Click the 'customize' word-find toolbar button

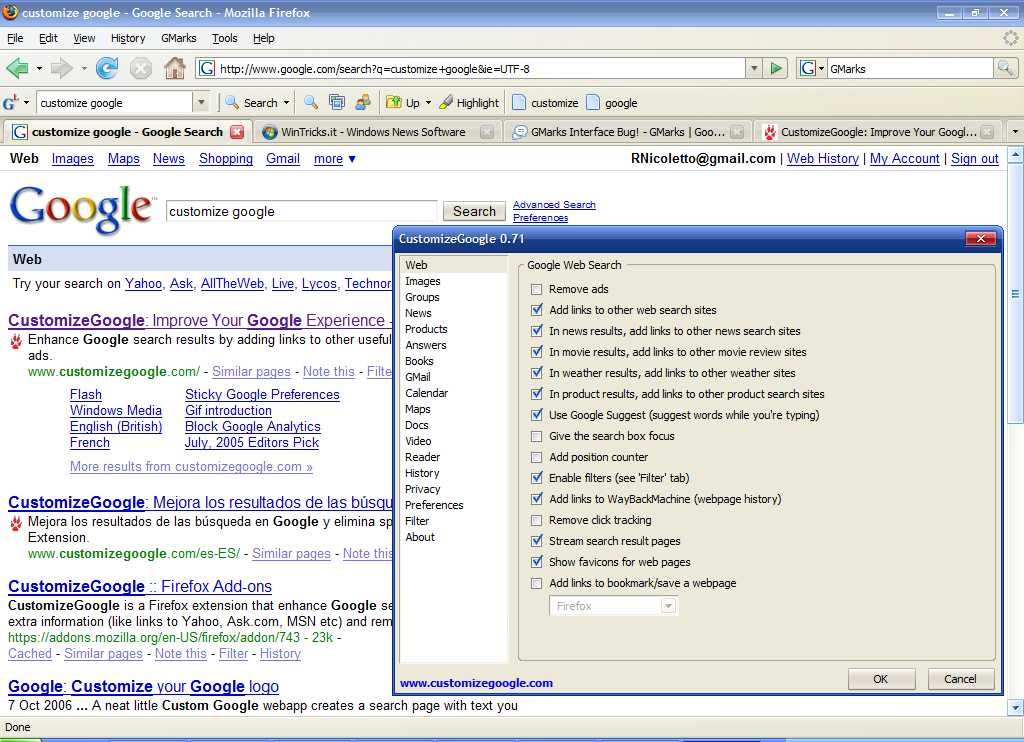[545, 103]
